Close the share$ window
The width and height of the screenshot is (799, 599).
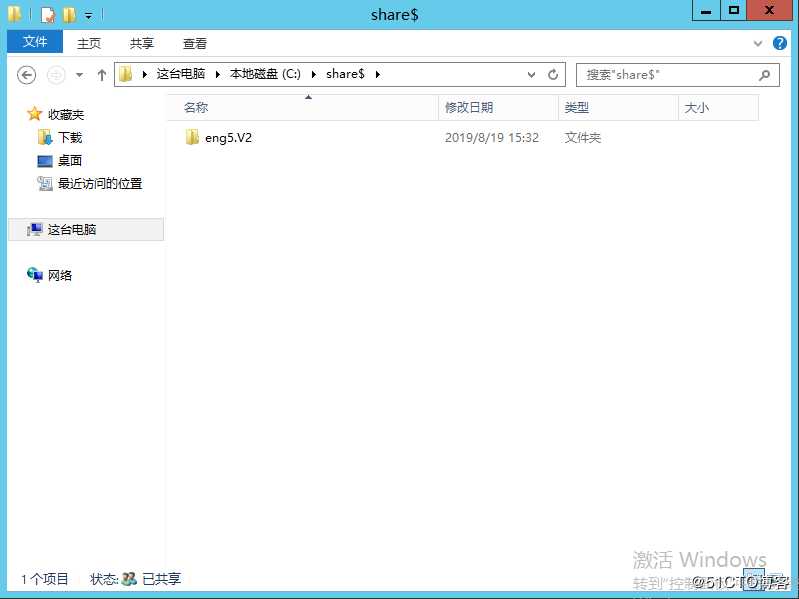769,11
